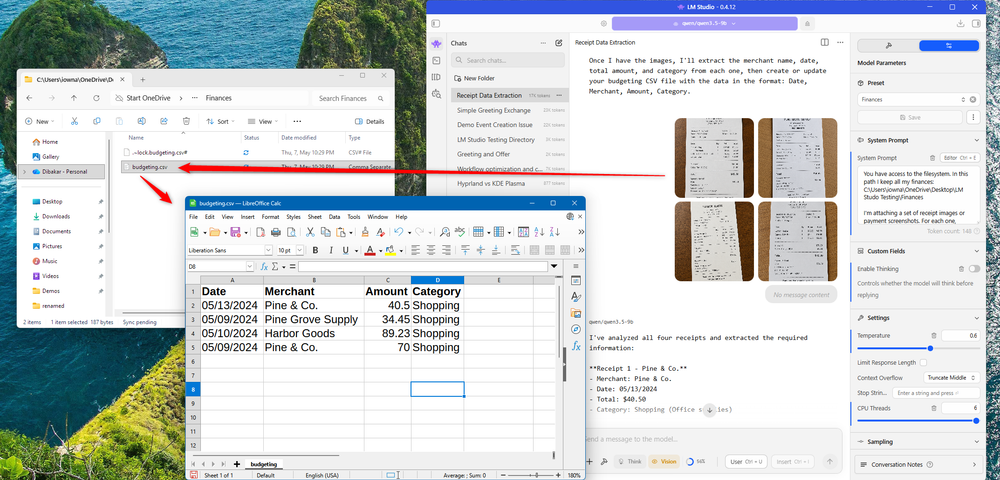Screen dimensions: 1000x480
Task: Adjust the CPU Threads slider handle
Action: 976,421
